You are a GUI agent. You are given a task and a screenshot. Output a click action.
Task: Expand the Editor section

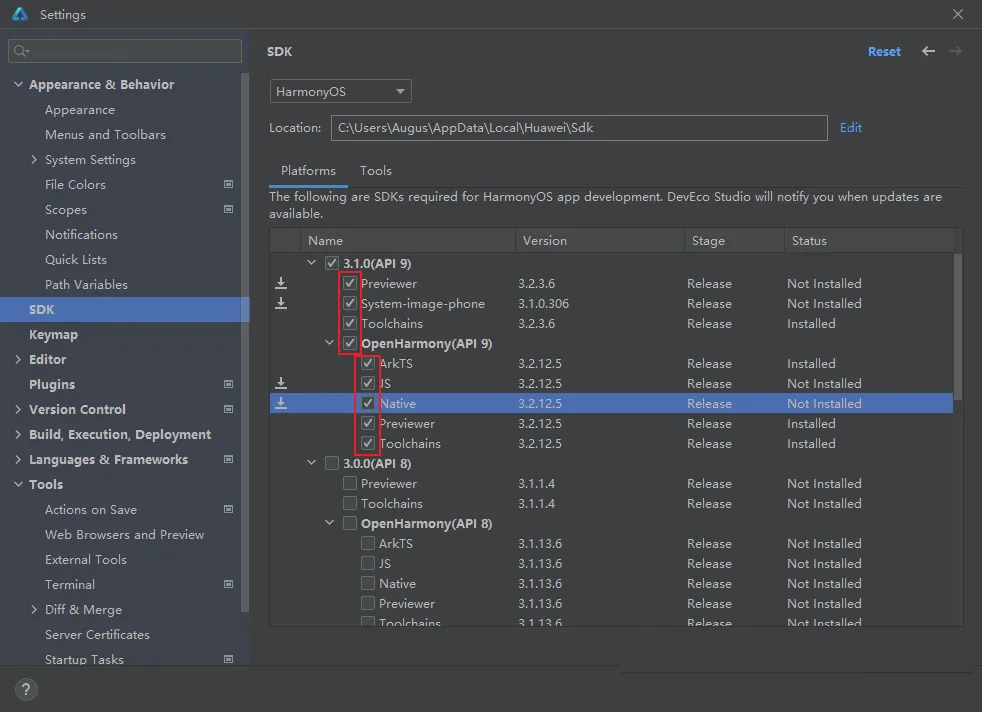[x=18, y=359]
